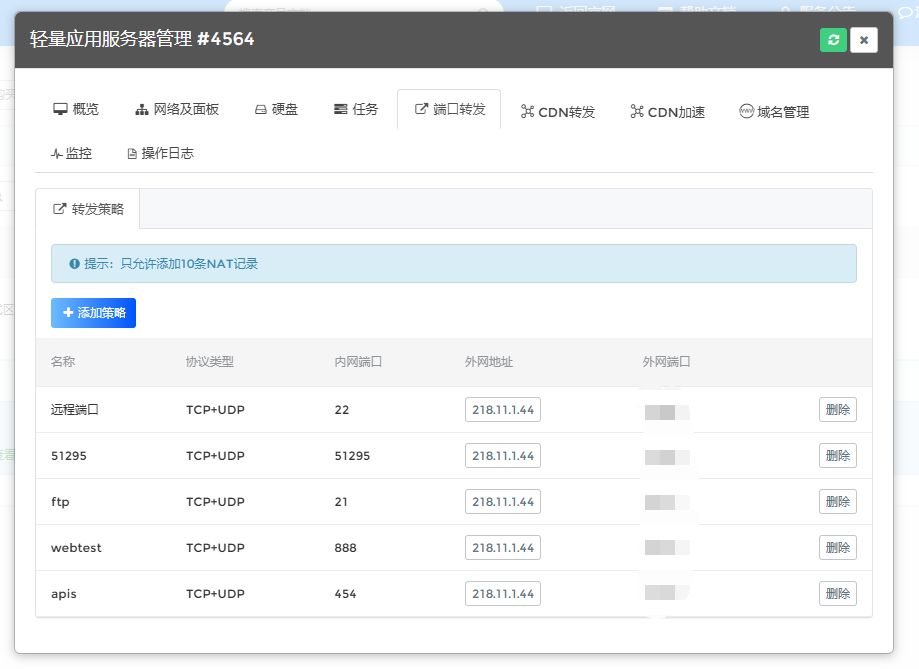The width and height of the screenshot is (919, 669).
Task: Click the dialog title 轻量应用服务器管理 #4564
Action: [x=142, y=39]
